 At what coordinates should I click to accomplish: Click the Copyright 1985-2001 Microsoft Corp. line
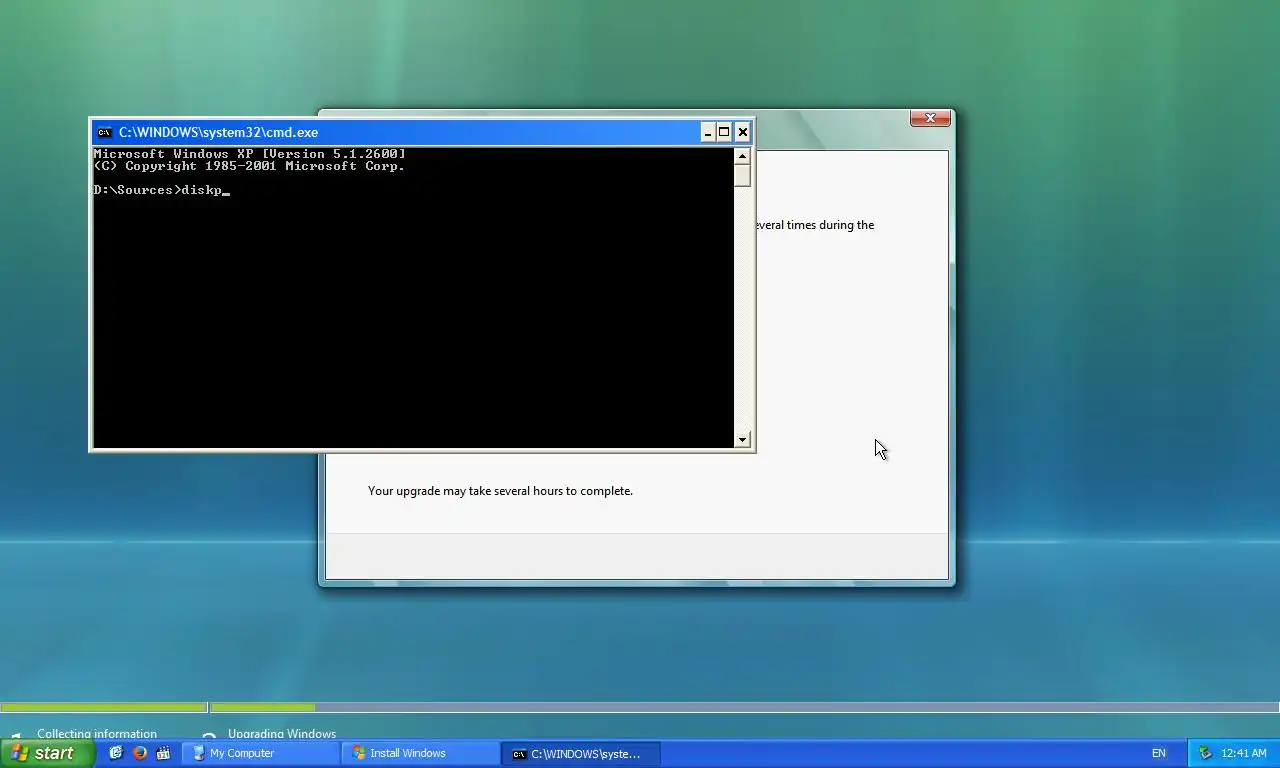249,166
